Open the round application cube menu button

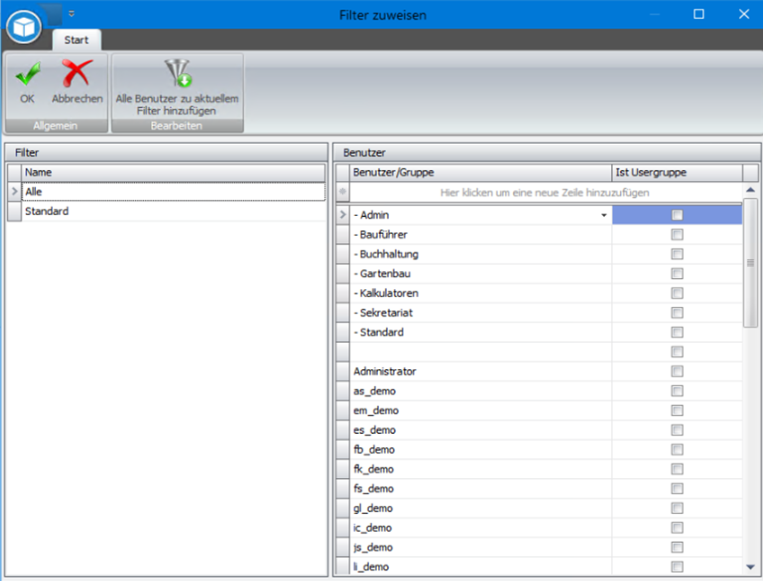(x=24, y=27)
